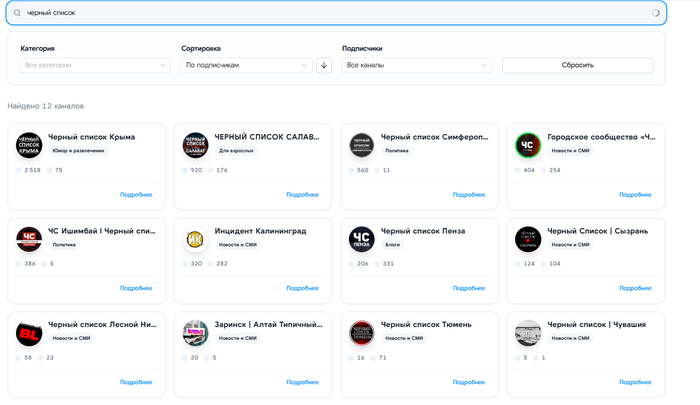Click the search field with черный список
700x405 pixels.
pos(330,13)
